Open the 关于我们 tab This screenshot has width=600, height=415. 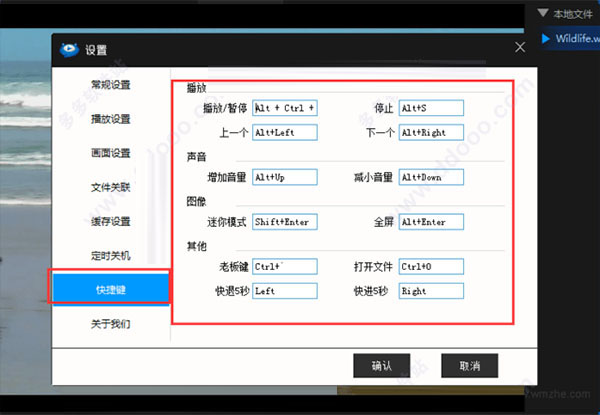(111, 324)
